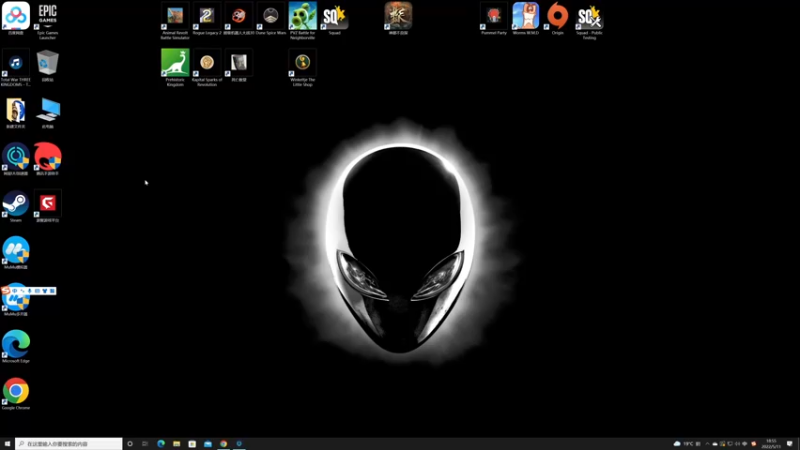Open the Google Chrome desktop shortcut
This screenshot has width=800, height=450.
(16, 393)
